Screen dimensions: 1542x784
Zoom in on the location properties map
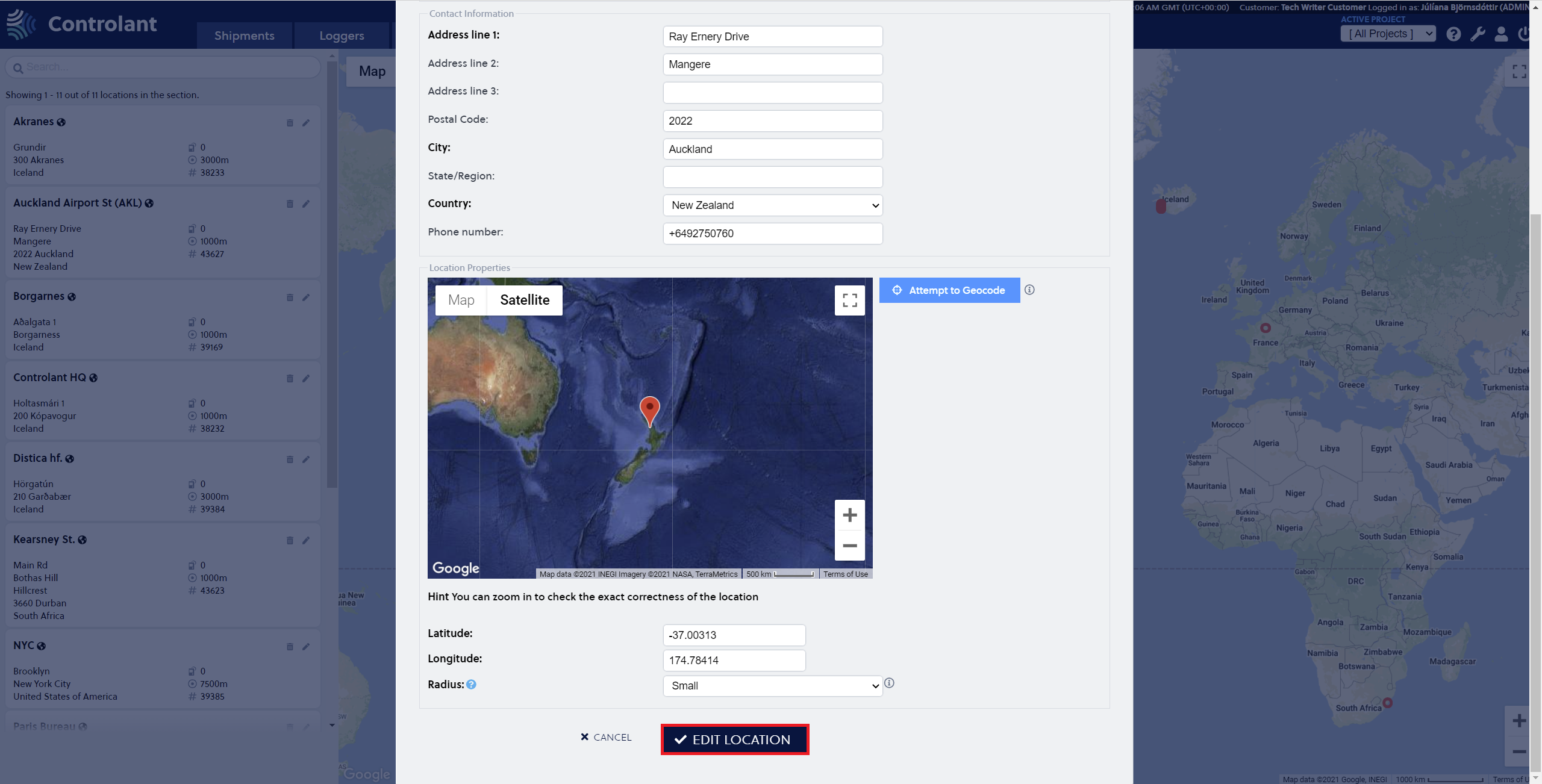(849, 515)
